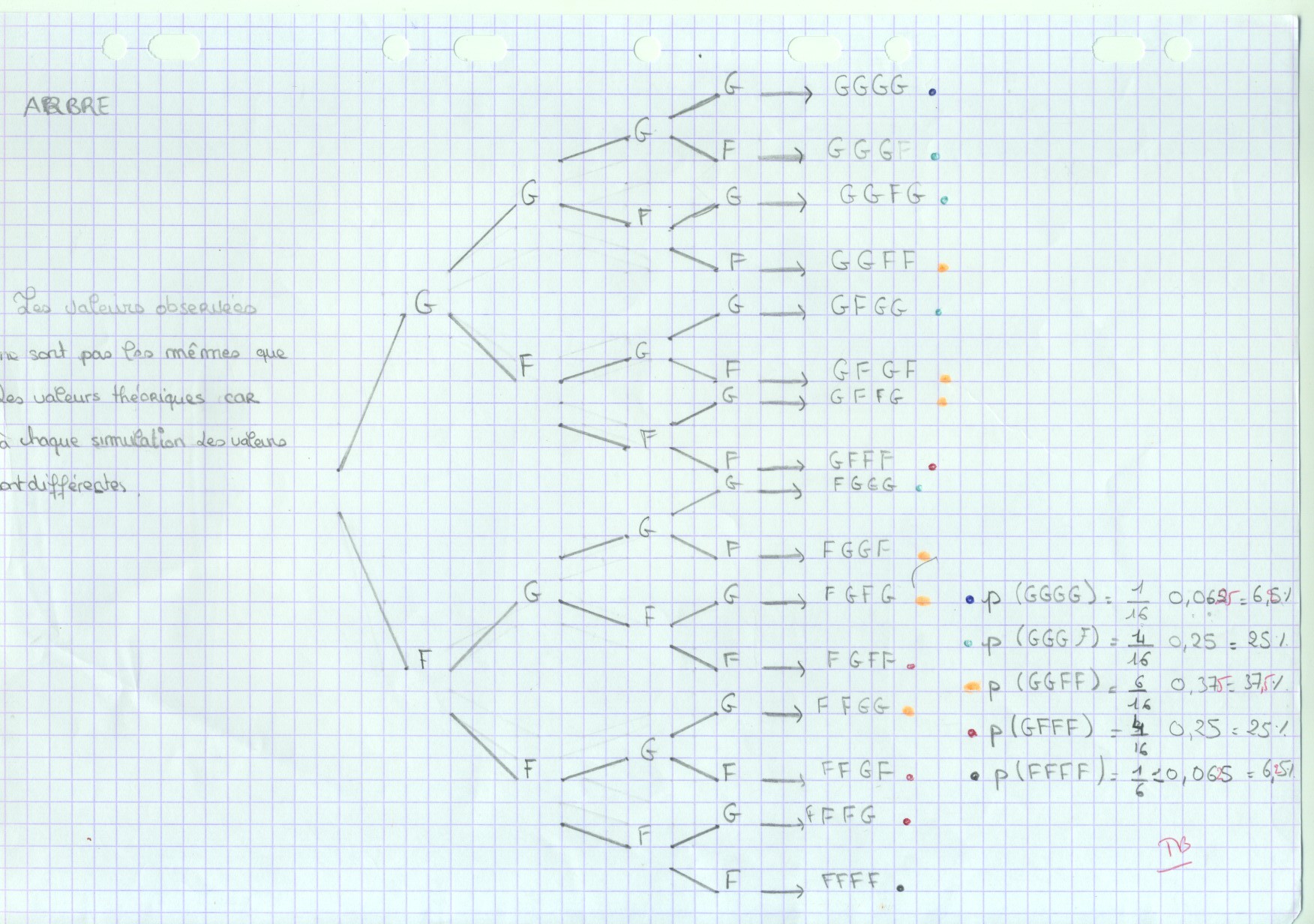Click the teal dot beside GFGG outcome
The height and width of the screenshot is (924, 1314).
pyautogui.click(x=938, y=312)
